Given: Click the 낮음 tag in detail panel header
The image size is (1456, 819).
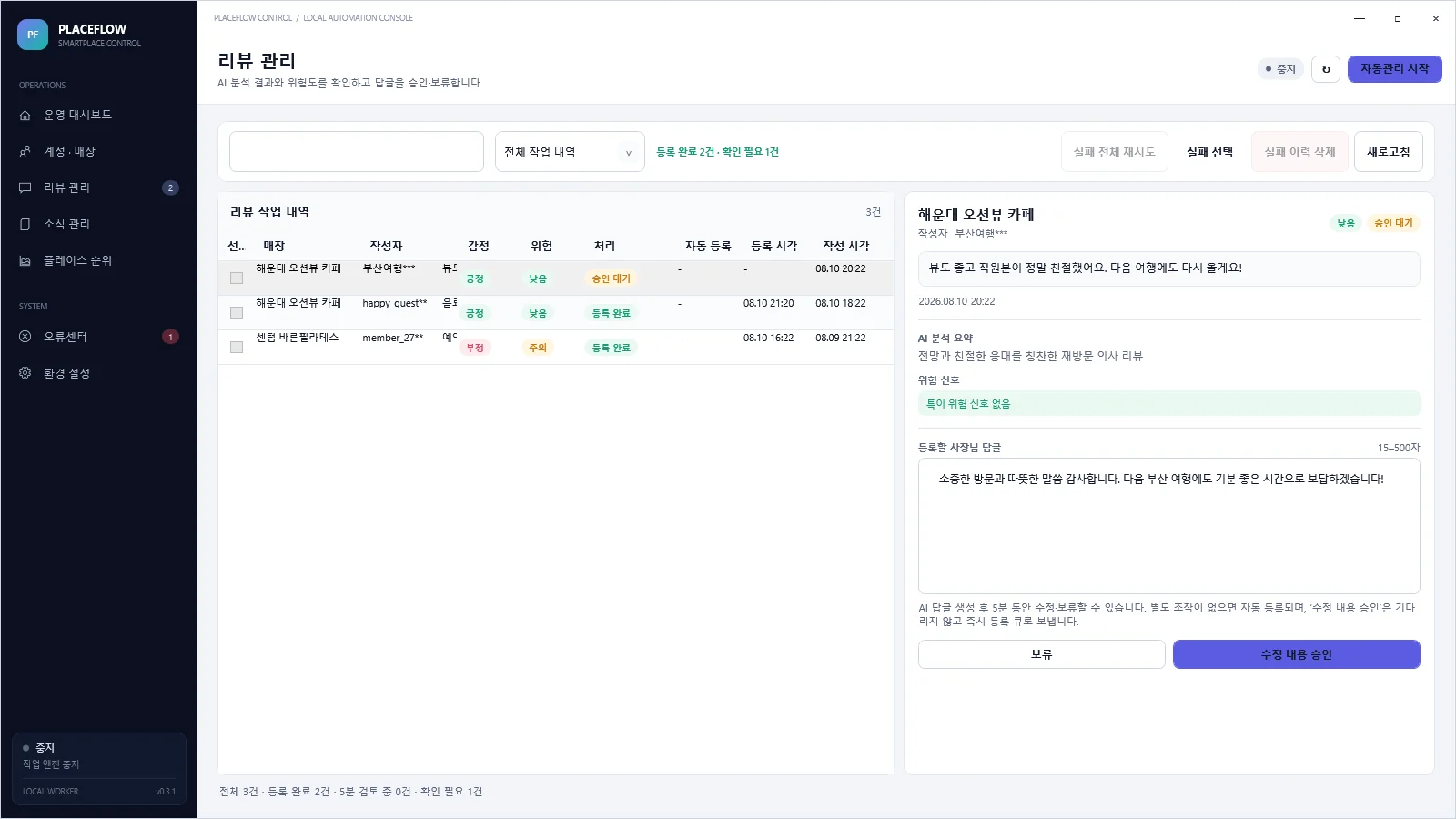Looking at the screenshot, I should [1346, 223].
